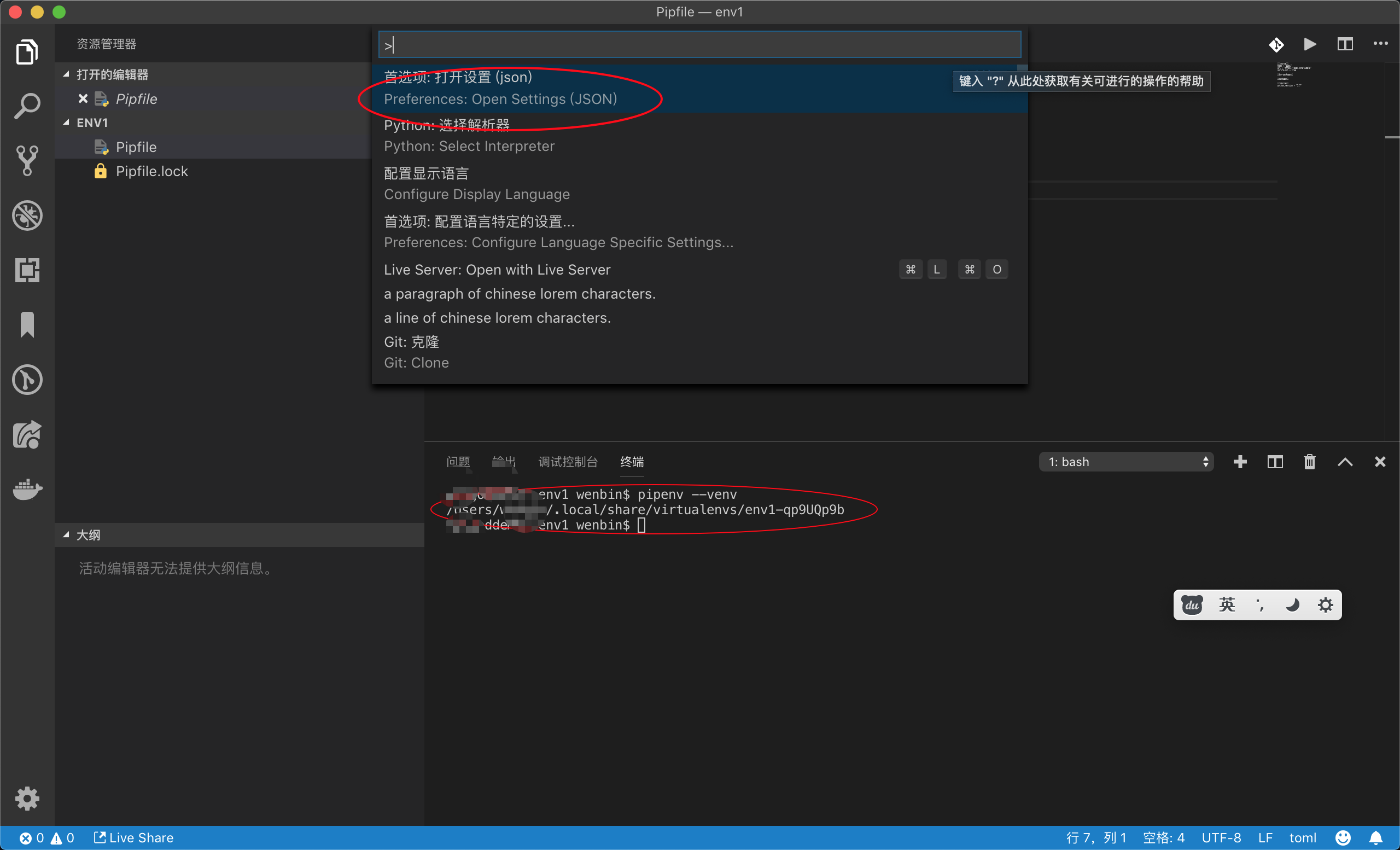
Task: Switch to the 调试控制台 tab
Action: pyautogui.click(x=568, y=462)
